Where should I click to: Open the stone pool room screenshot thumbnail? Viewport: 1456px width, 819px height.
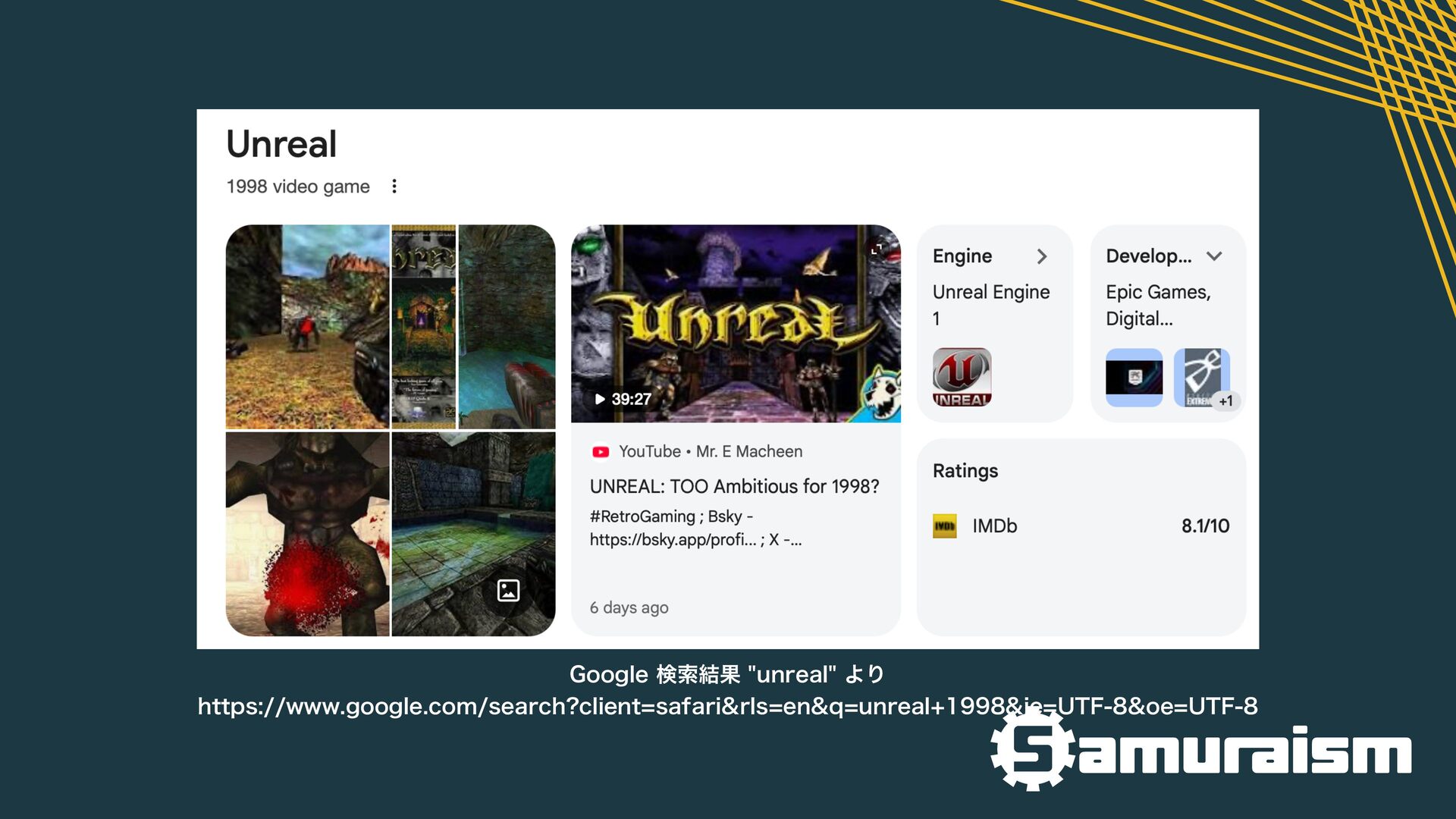click(474, 534)
